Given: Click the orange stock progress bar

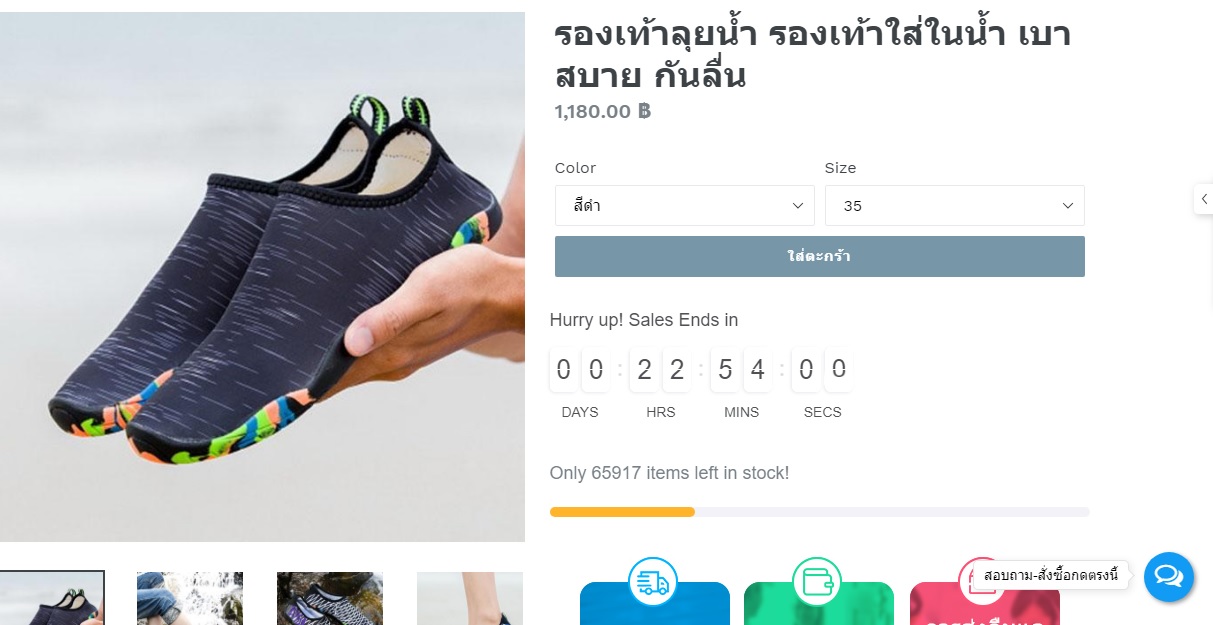Looking at the screenshot, I should tap(622, 512).
